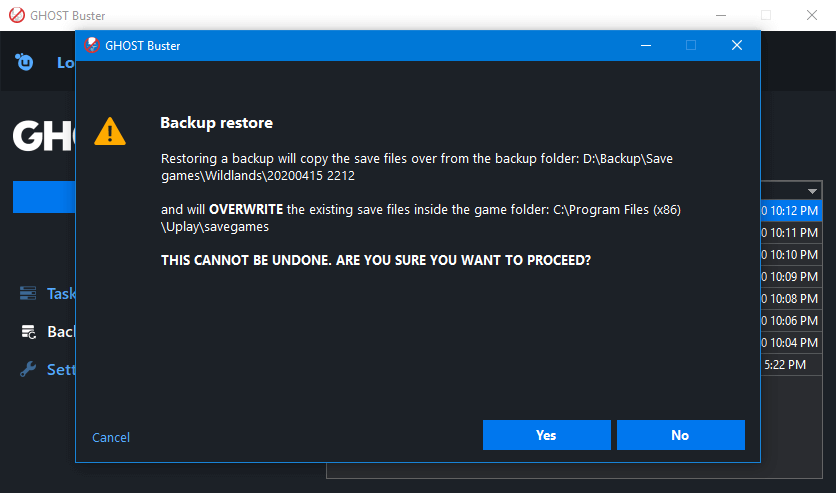Open the Backup section icon in sidebar
This screenshot has height=493, width=836.
(28, 332)
